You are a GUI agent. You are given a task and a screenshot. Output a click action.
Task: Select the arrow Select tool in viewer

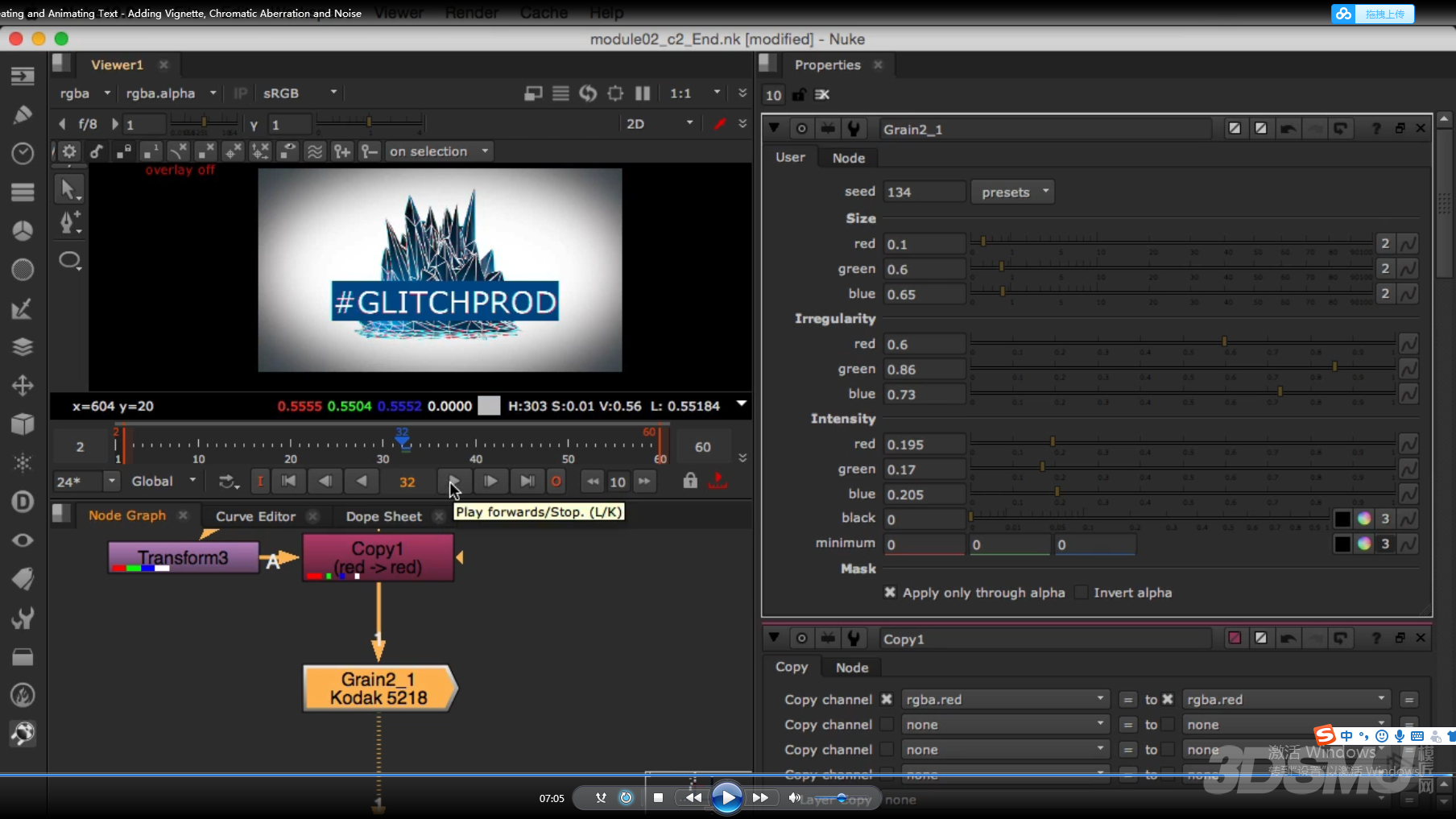[x=69, y=190]
